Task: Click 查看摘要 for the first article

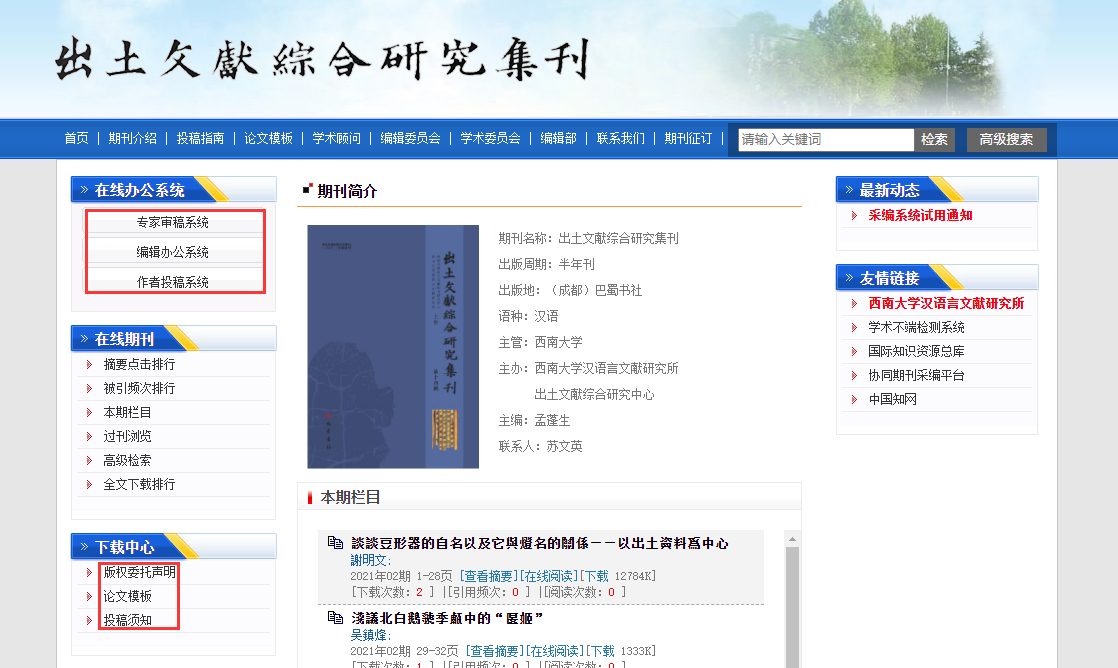Action: tap(489, 576)
